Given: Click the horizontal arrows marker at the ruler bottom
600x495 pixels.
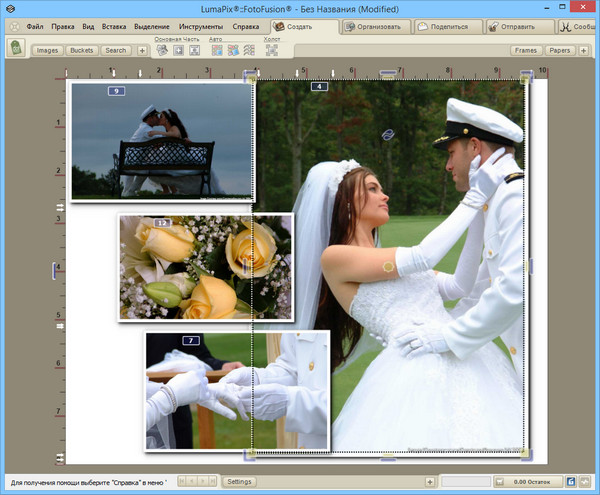Looking at the screenshot, I should [60, 458].
